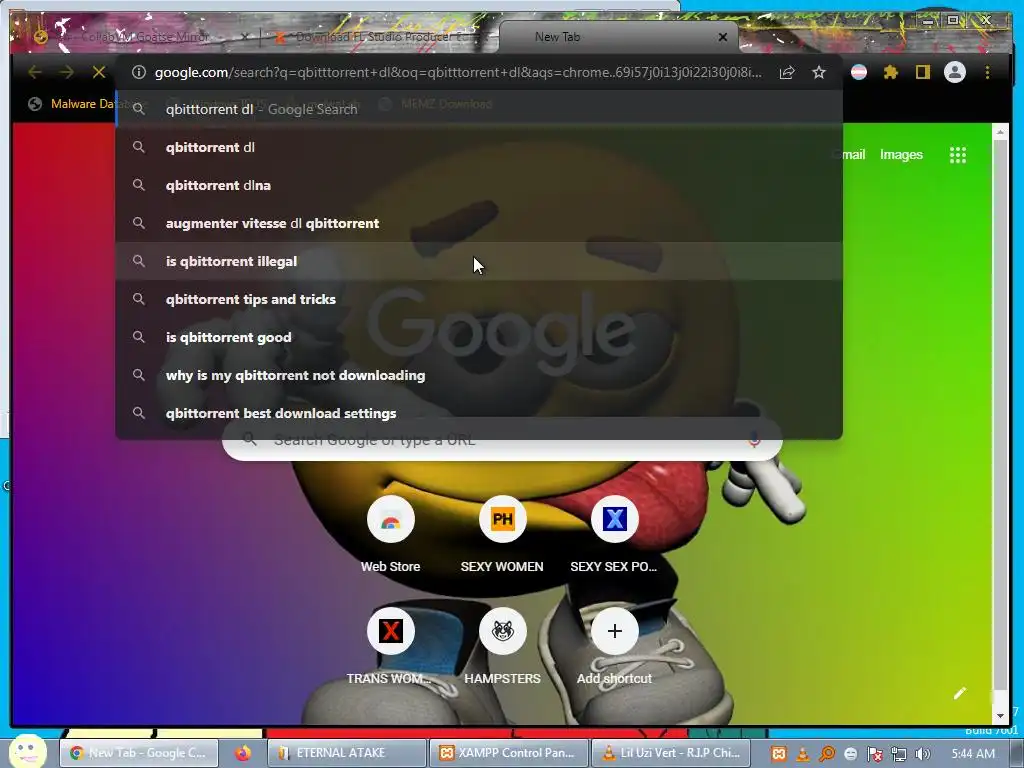Click the 5:44 AM taskbar clock

(x=974, y=754)
